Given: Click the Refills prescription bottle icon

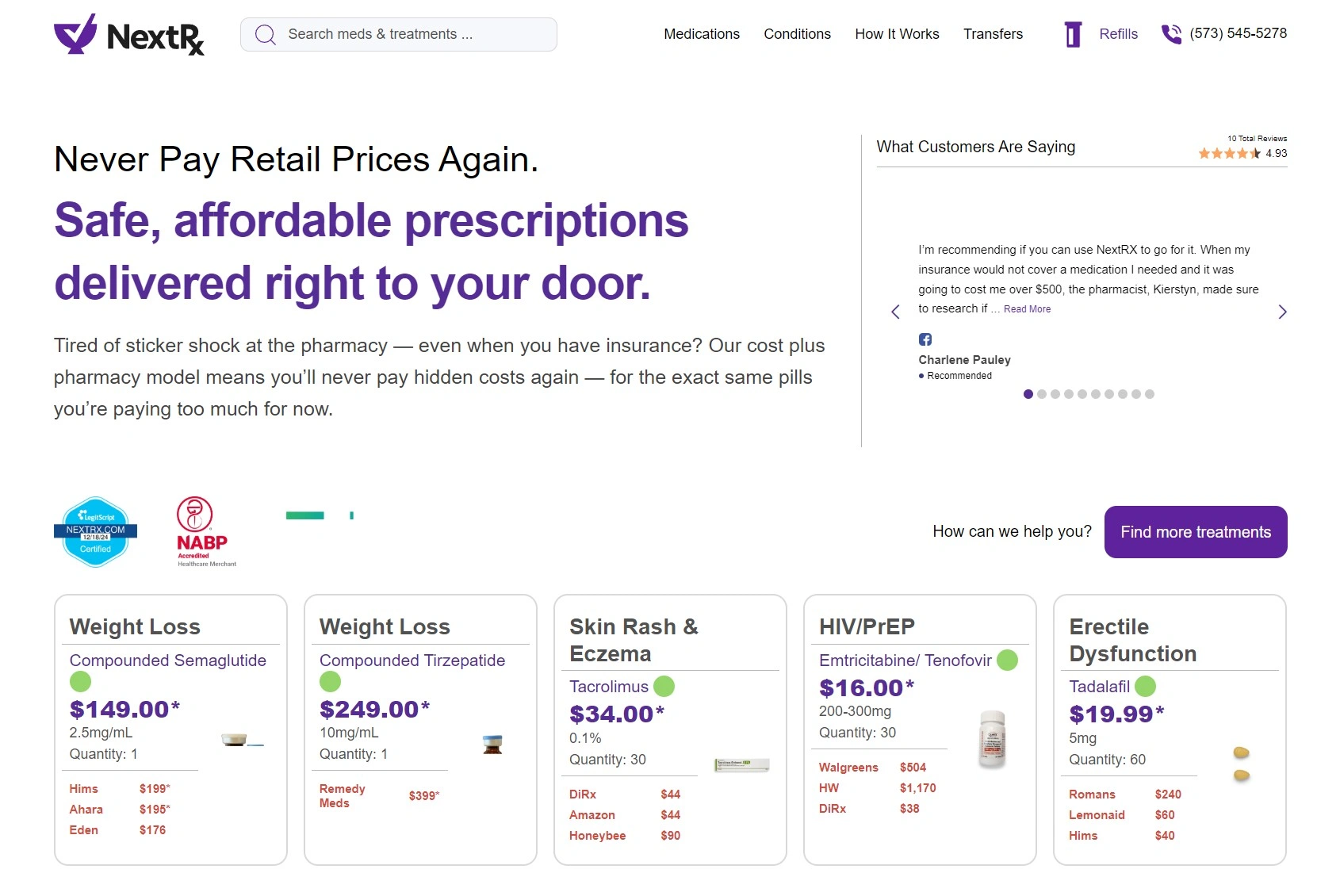Looking at the screenshot, I should [x=1072, y=34].
